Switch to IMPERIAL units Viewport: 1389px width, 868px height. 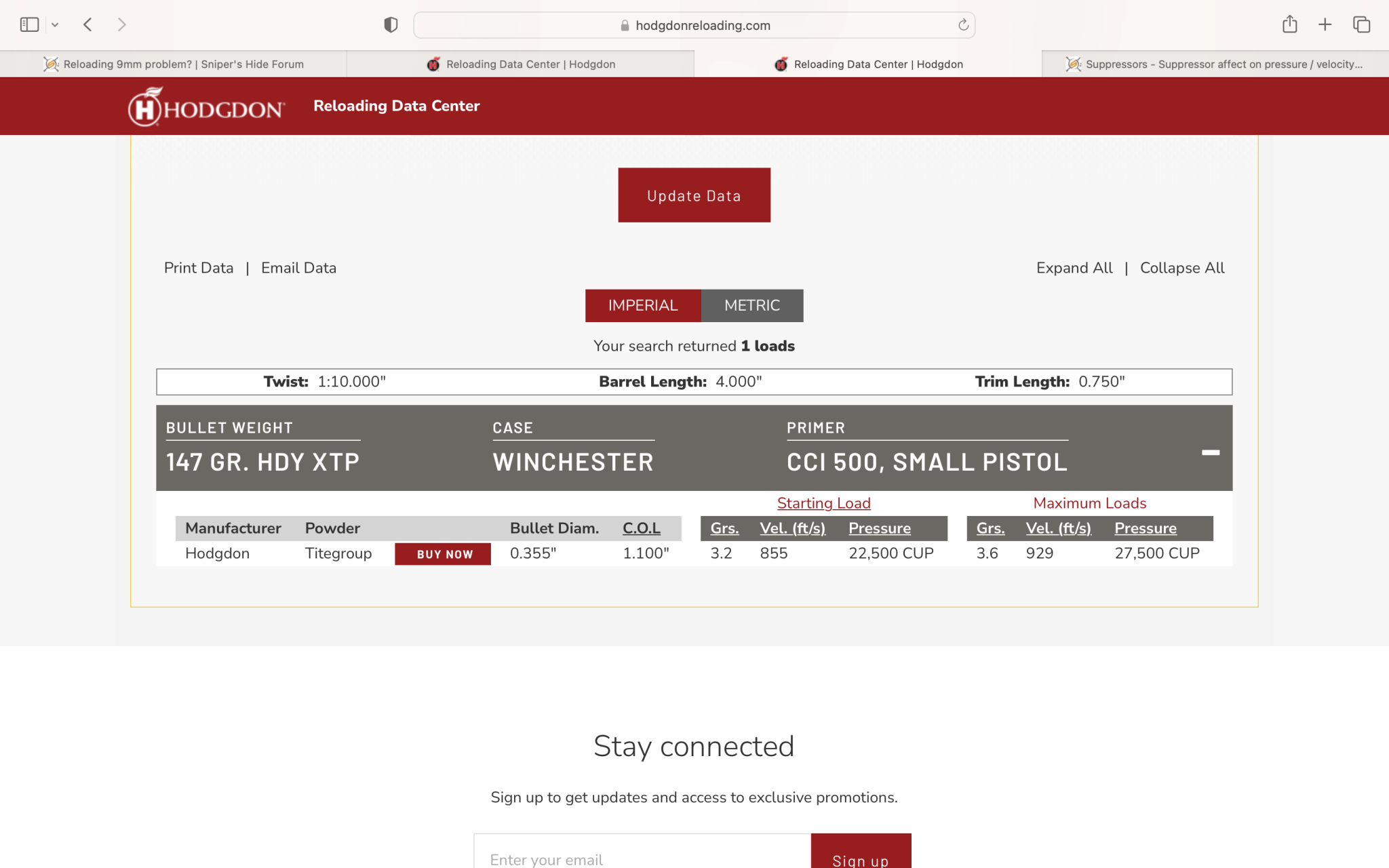coord(642,306)
